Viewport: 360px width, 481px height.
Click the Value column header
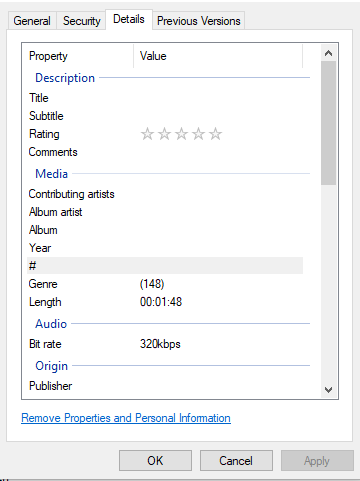[218, 56]
